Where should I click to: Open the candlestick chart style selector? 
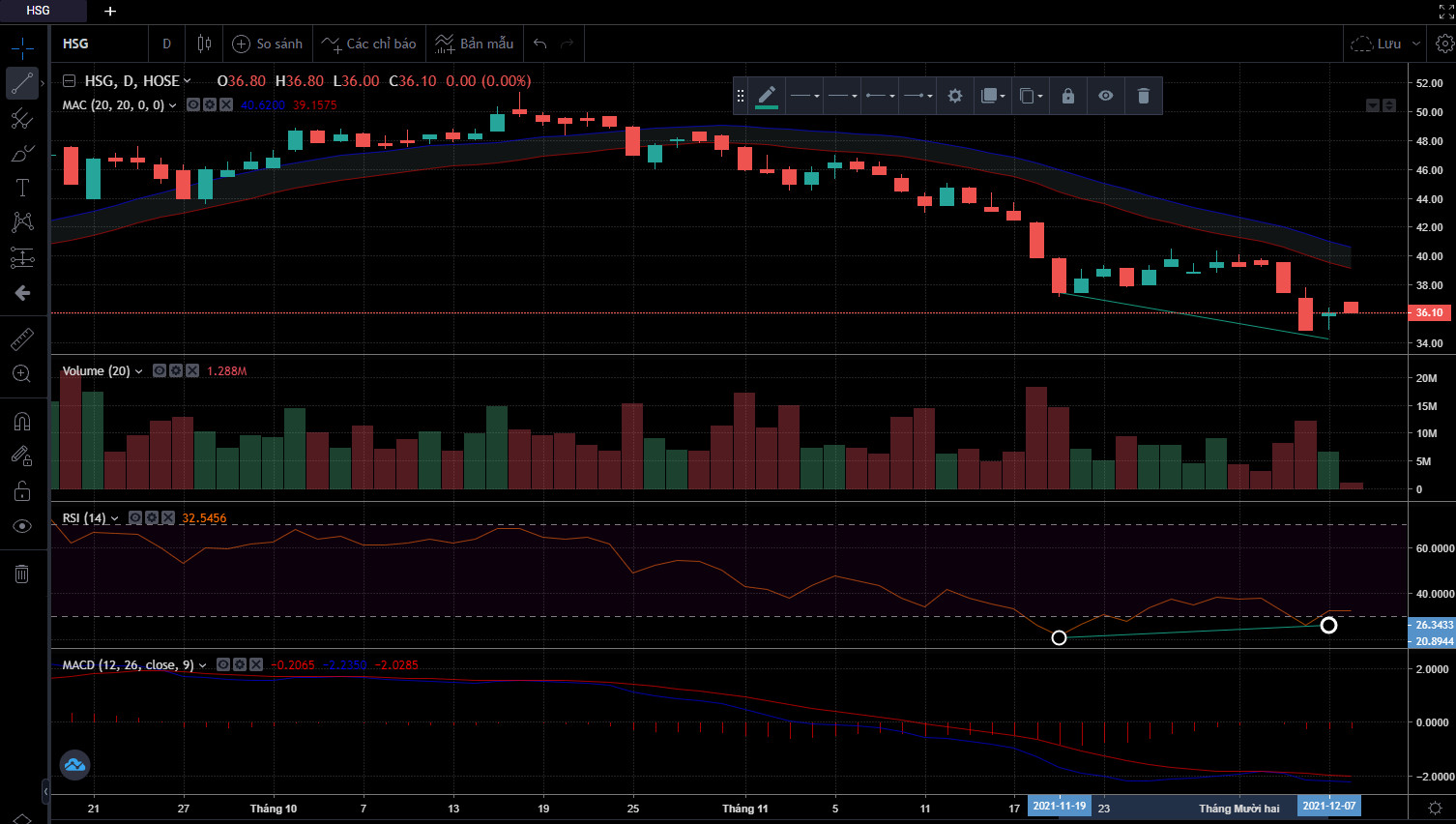204,44
